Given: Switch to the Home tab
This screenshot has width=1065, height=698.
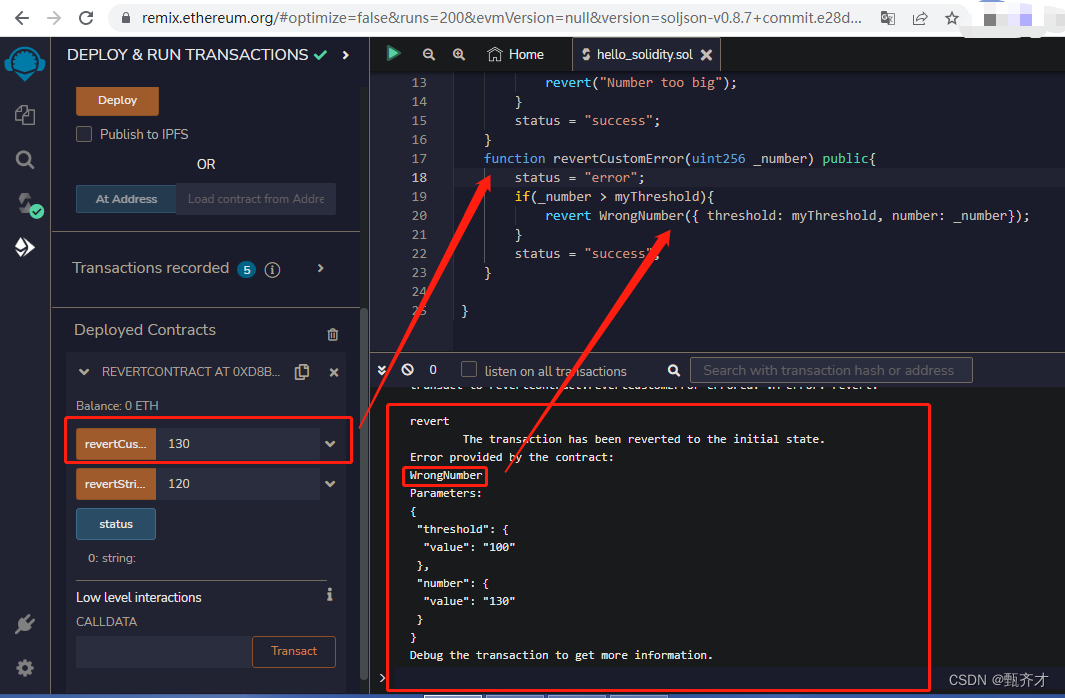Looking at the screenshot, I should [516, 54].
